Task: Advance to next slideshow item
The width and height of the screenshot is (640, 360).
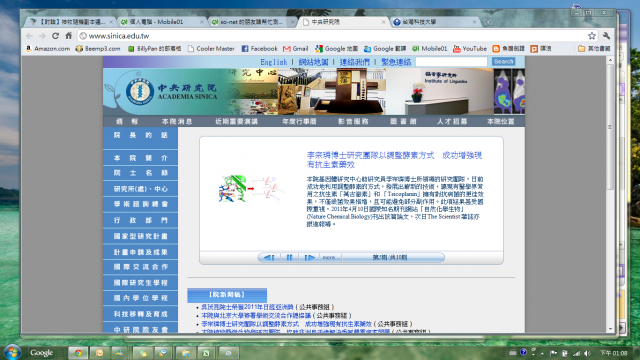Action: [x=309, y=258]
